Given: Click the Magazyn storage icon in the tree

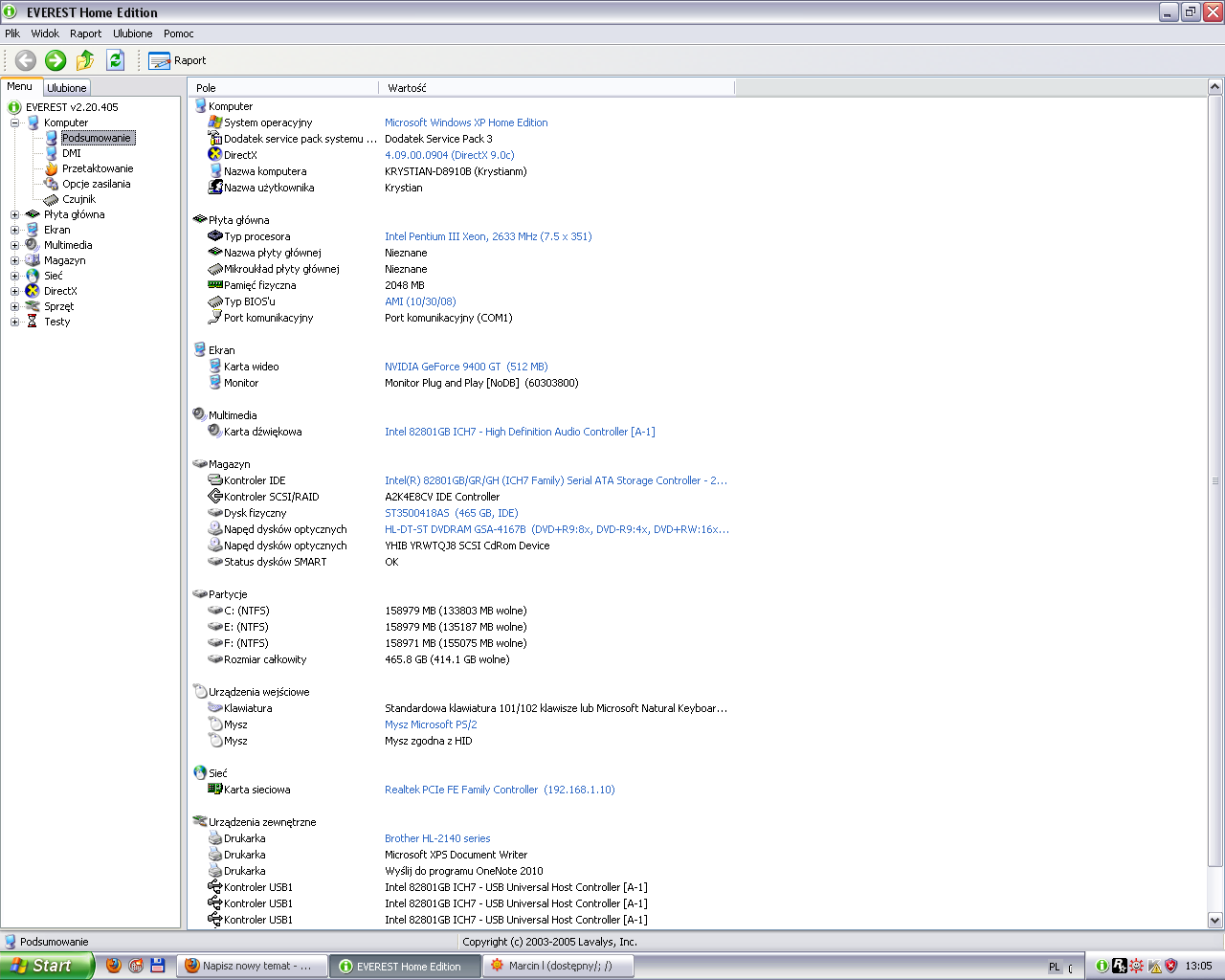Looking at the screenshot, I should (x=33, y=260).
